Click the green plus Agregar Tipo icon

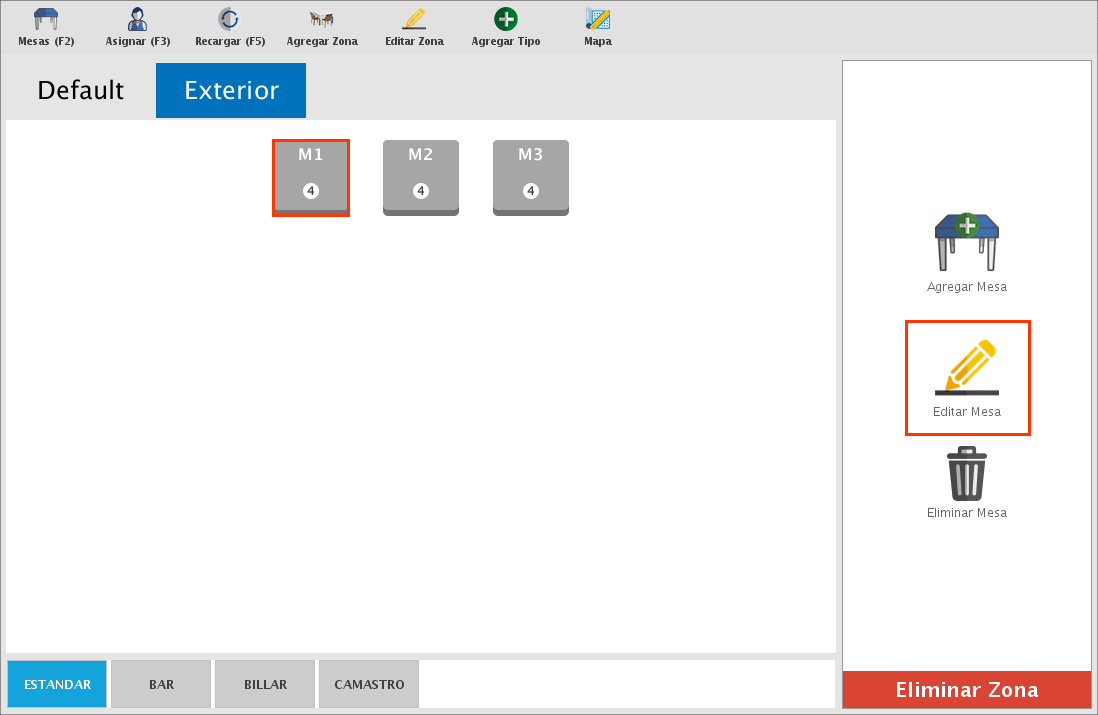tap(506, 19)
